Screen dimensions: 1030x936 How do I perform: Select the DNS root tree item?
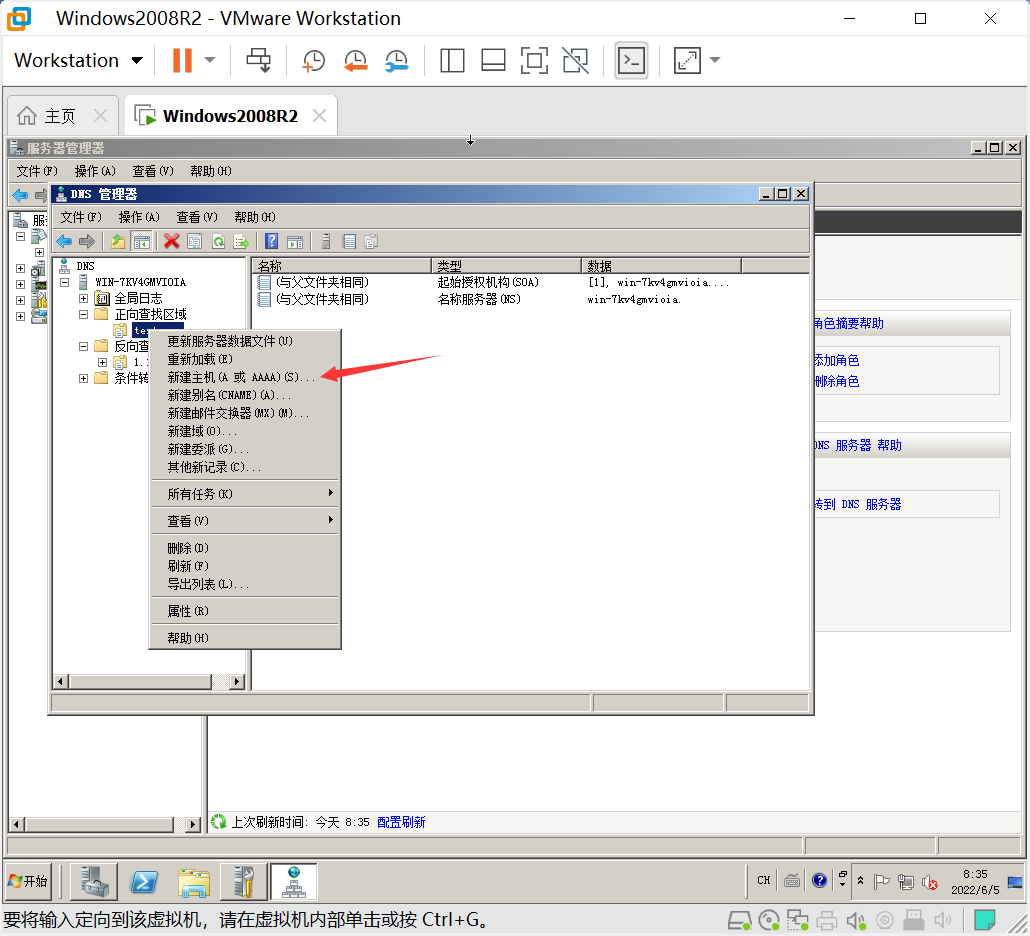tap(85, 266)
